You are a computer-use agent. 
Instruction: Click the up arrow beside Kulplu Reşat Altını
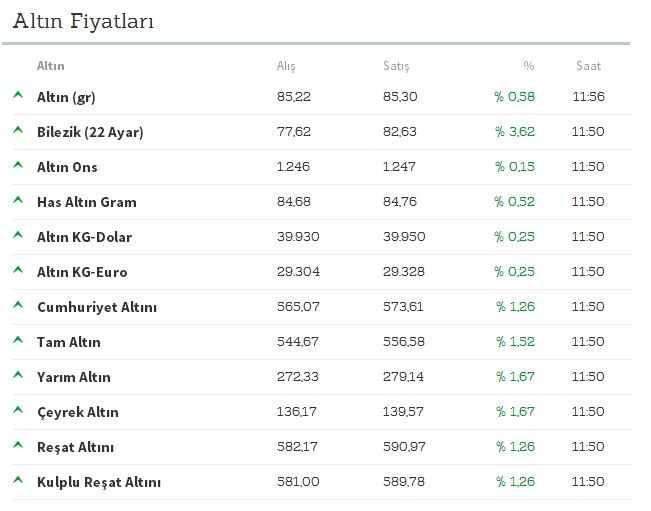point(18,480)
